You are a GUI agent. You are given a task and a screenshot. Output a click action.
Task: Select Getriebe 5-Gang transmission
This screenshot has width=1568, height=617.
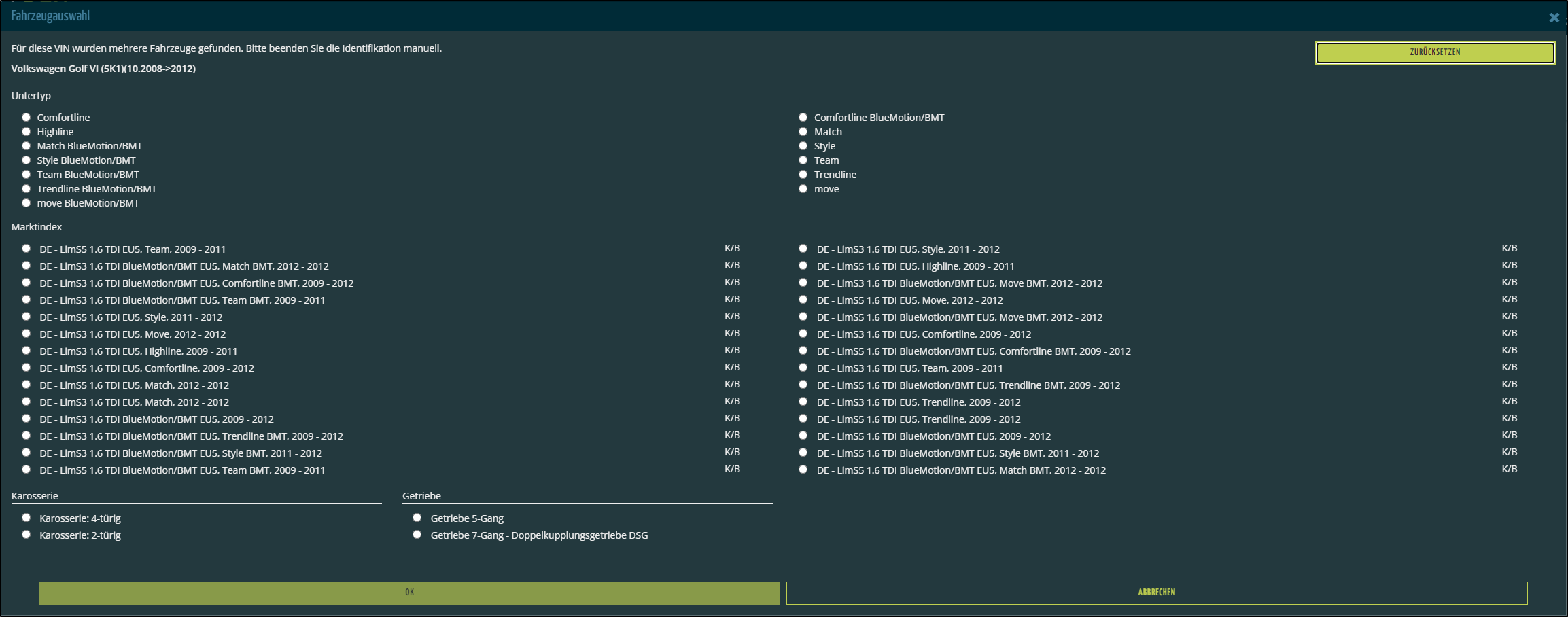[x=417, y=518]
